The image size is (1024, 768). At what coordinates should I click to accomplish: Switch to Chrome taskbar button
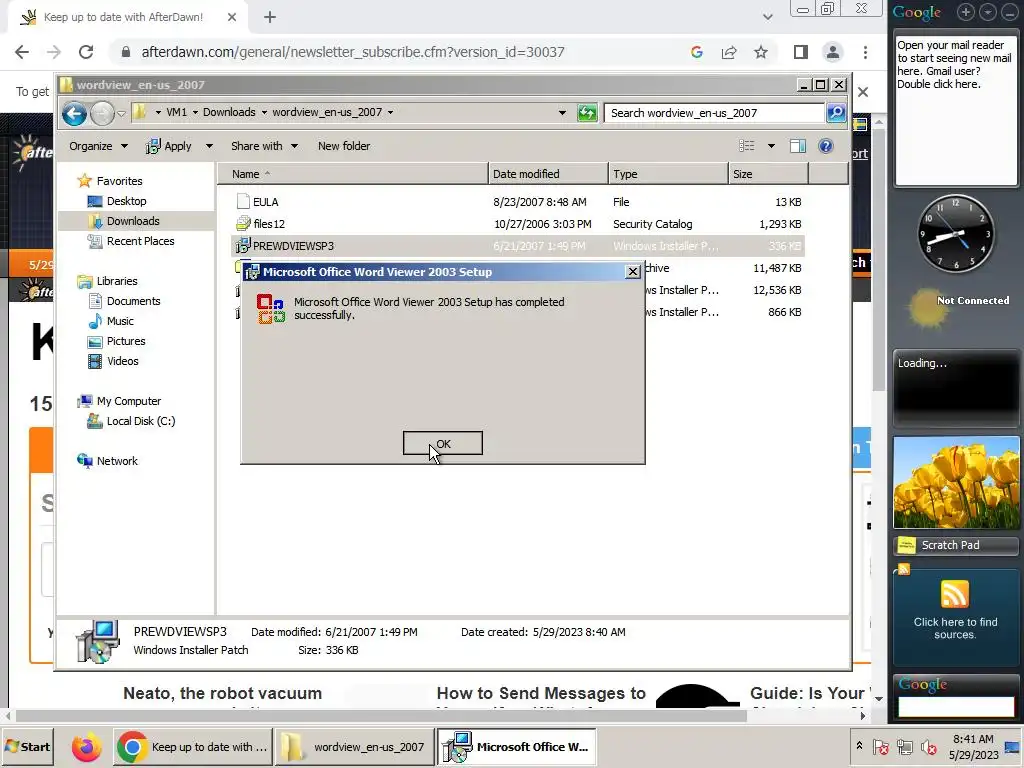coord(193,746)
